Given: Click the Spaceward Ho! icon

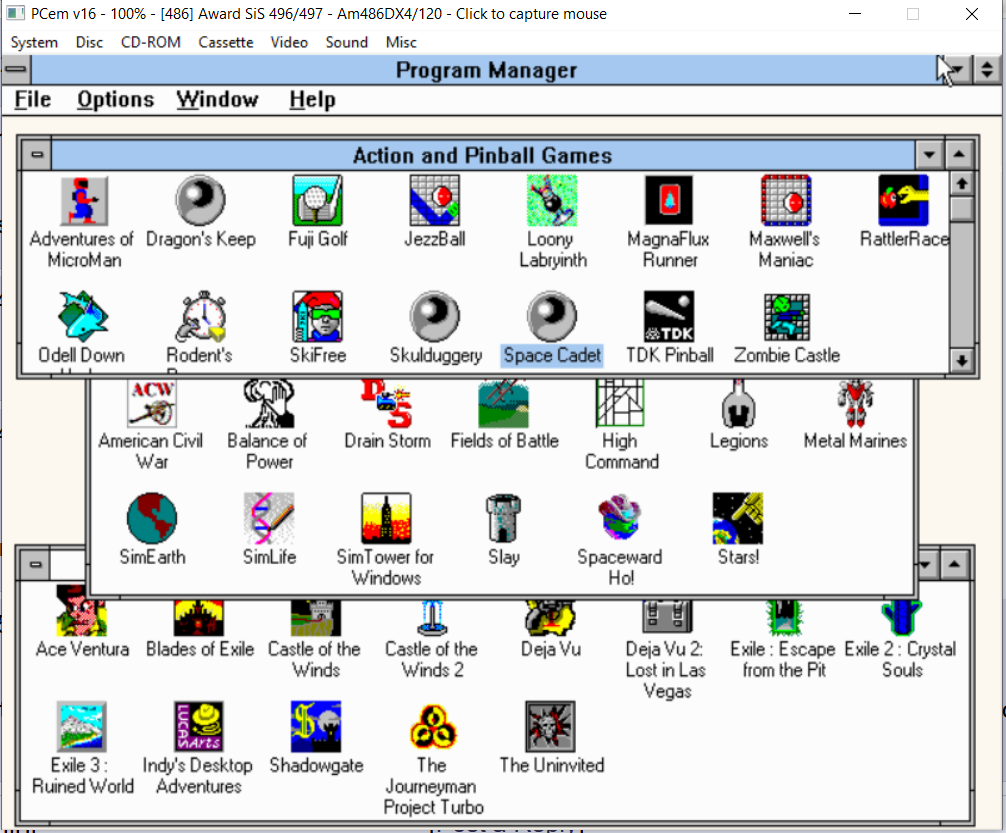Looking at the screenshot, I should pyautogui.click(x=620, y=518).
